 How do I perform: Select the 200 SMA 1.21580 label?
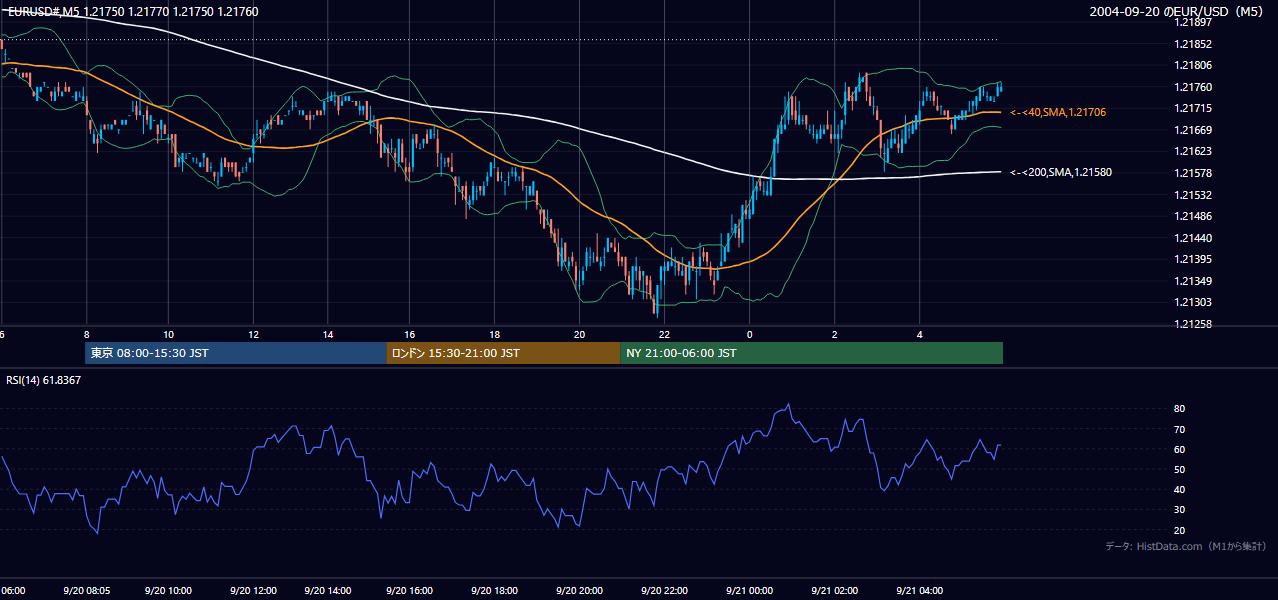pos(1060,172)
